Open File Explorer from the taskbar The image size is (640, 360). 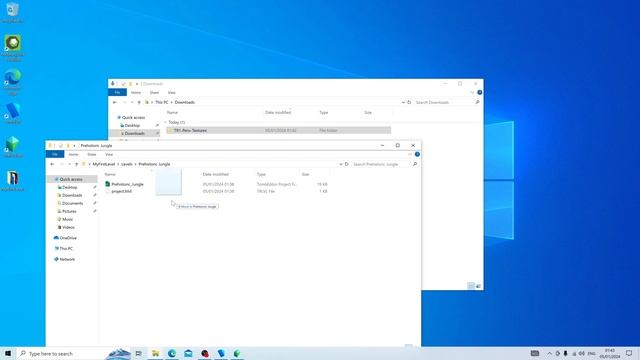coord(156,353)
